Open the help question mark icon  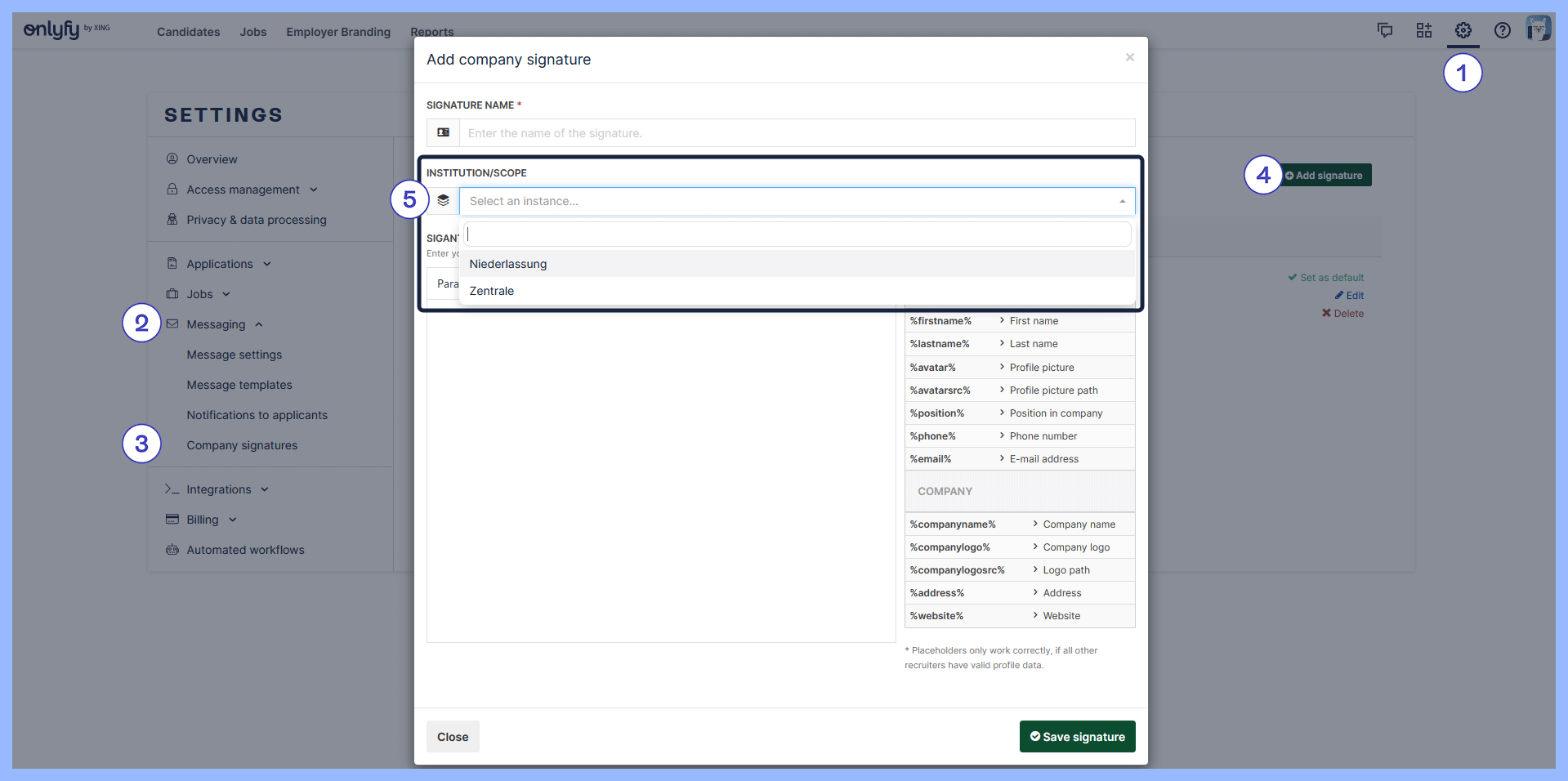pos(1502,30)
